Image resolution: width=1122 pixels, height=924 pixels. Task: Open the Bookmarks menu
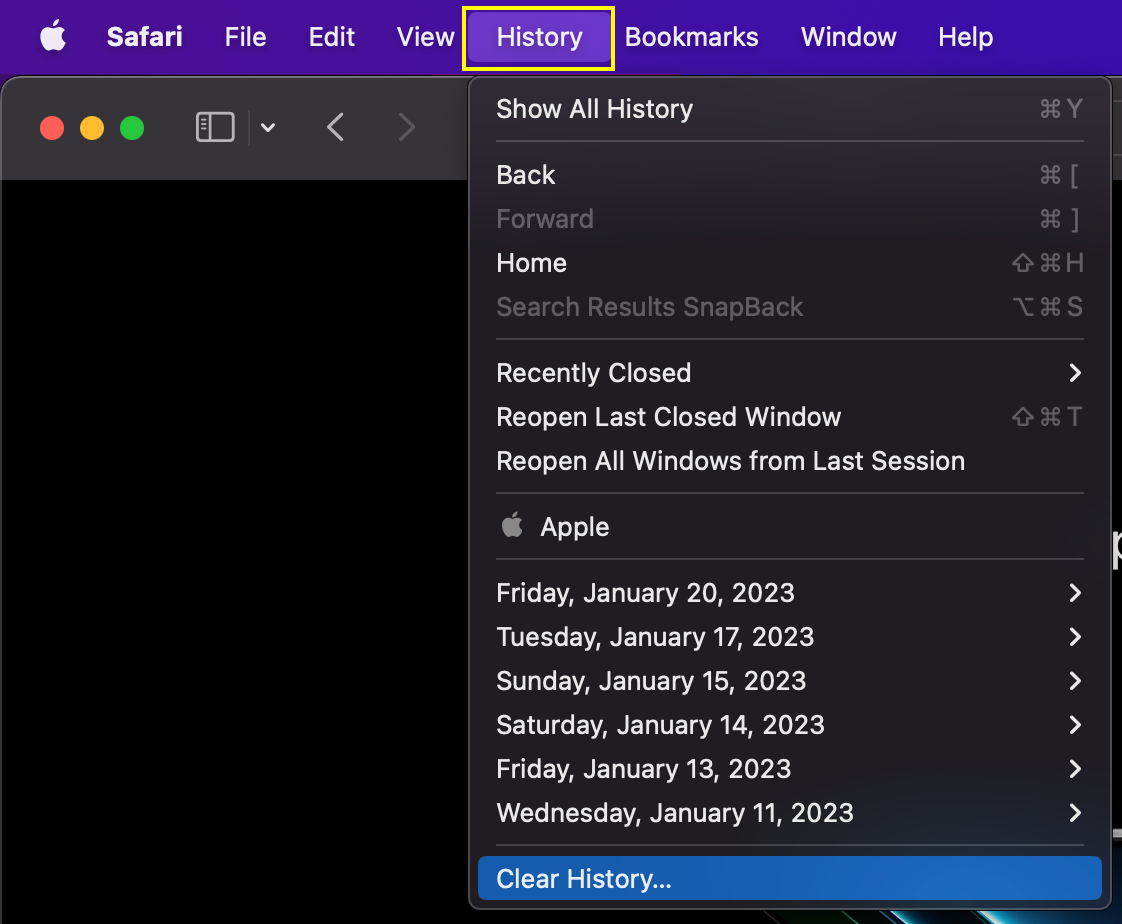coord(691,37)
